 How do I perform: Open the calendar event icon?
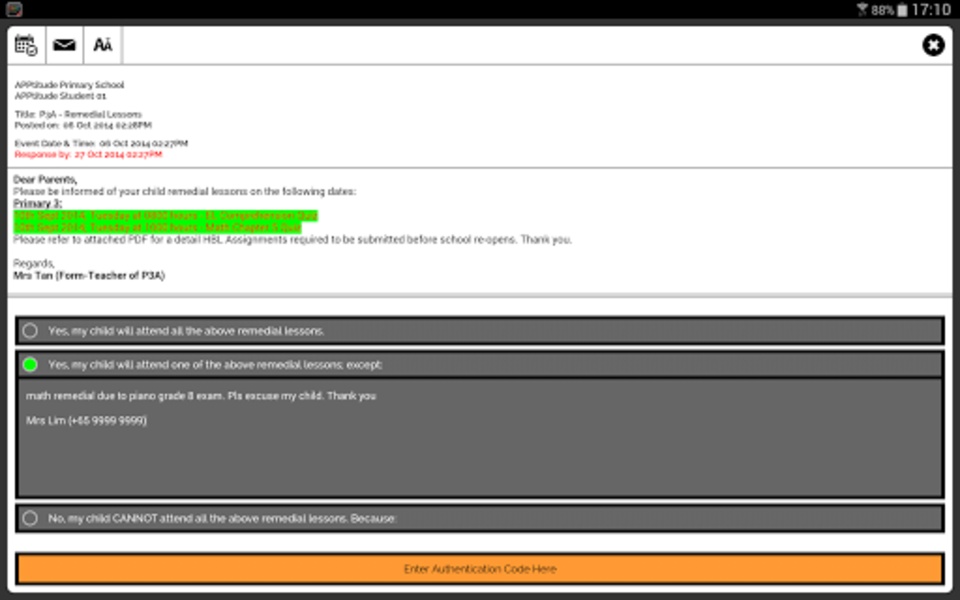pos(26,45)
